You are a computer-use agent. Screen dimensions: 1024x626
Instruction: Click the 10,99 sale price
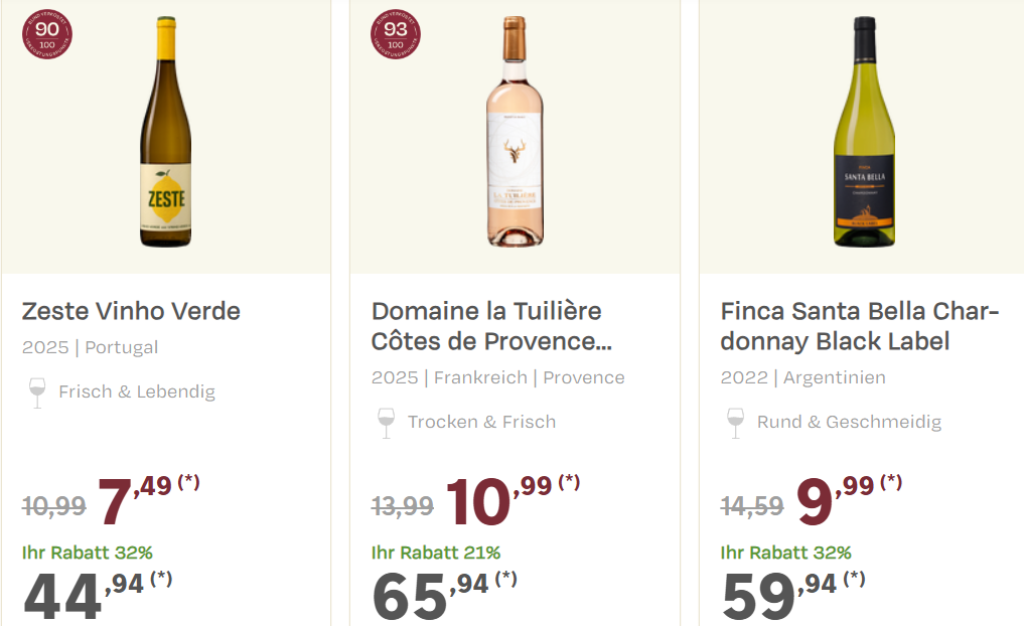tap(499, 501)
